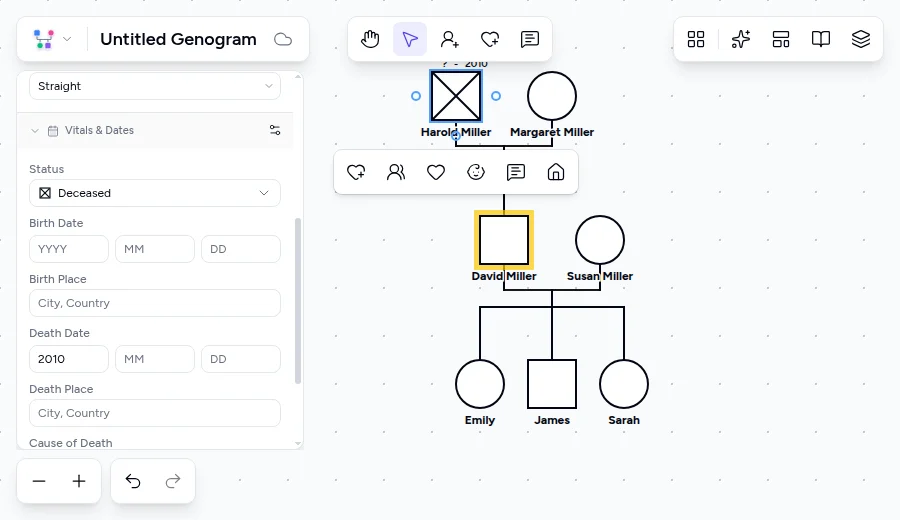Open the Straight line style dropdown

click(x=155, y=86)
